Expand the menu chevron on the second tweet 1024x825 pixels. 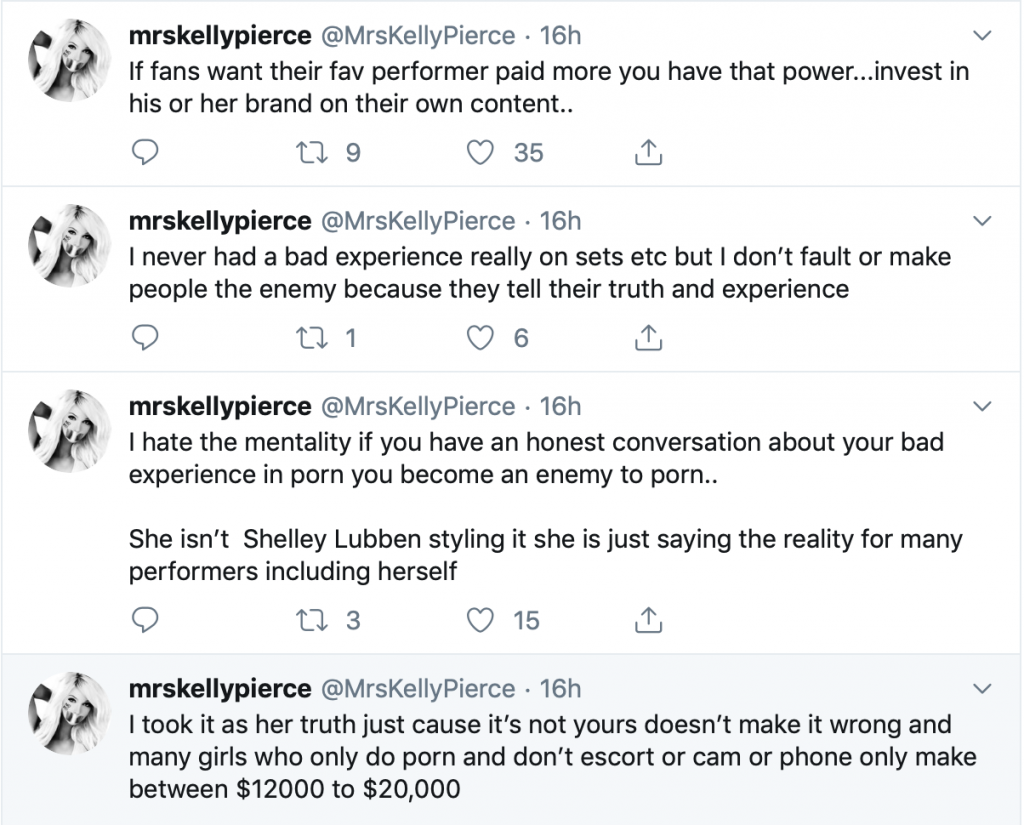pyautogui.click(x=983, y=221)
